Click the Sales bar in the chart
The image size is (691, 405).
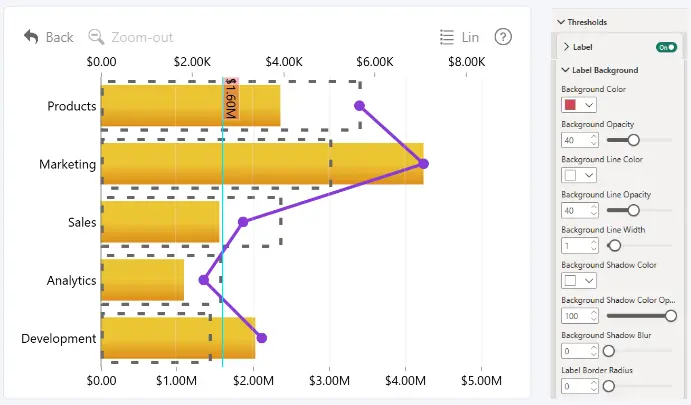160,222
